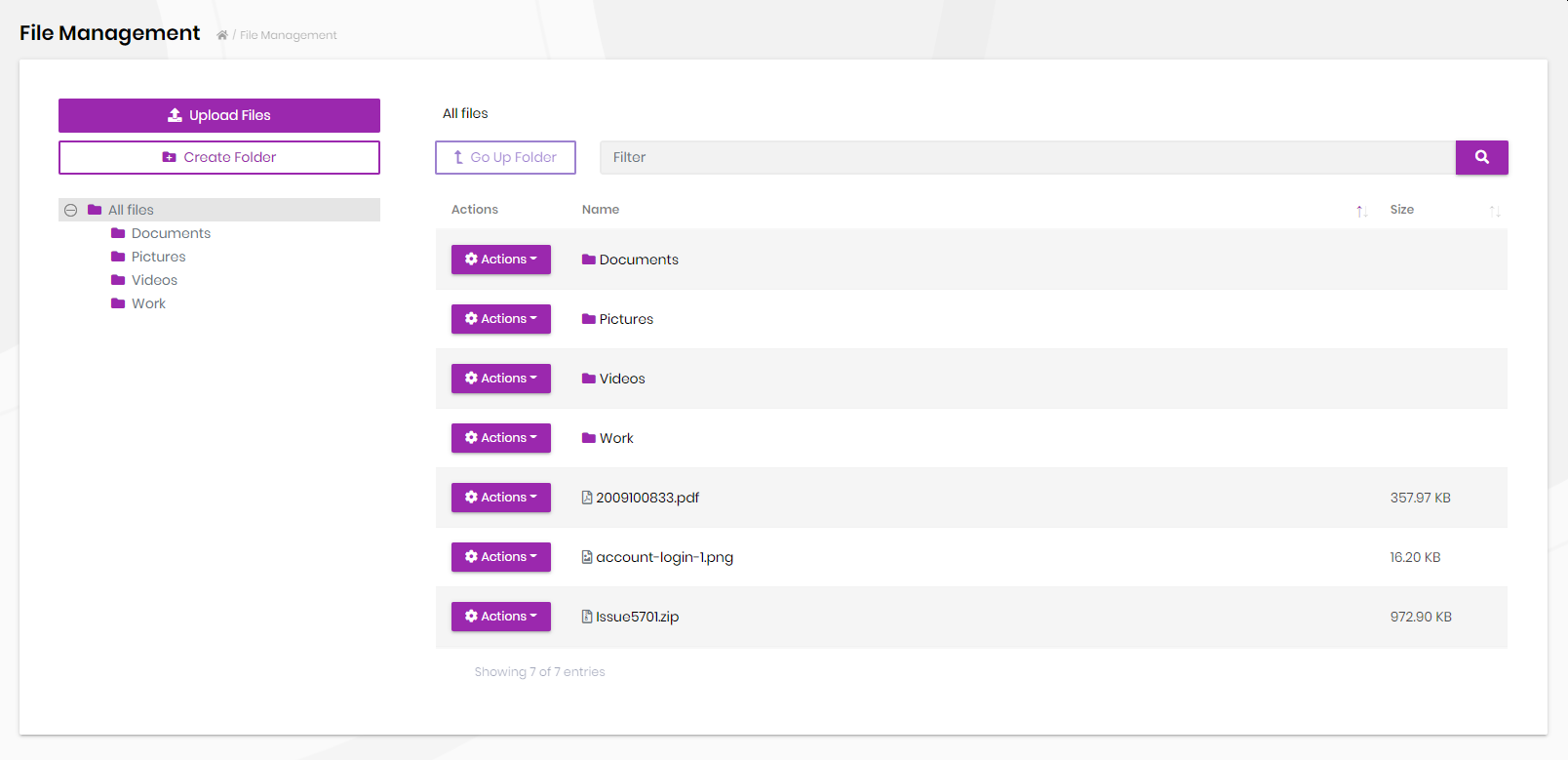Screen dimensions: 1568x760
Task: Click the Name column sort arrows
Action: pyautogui.click(x=1361, y=211)
